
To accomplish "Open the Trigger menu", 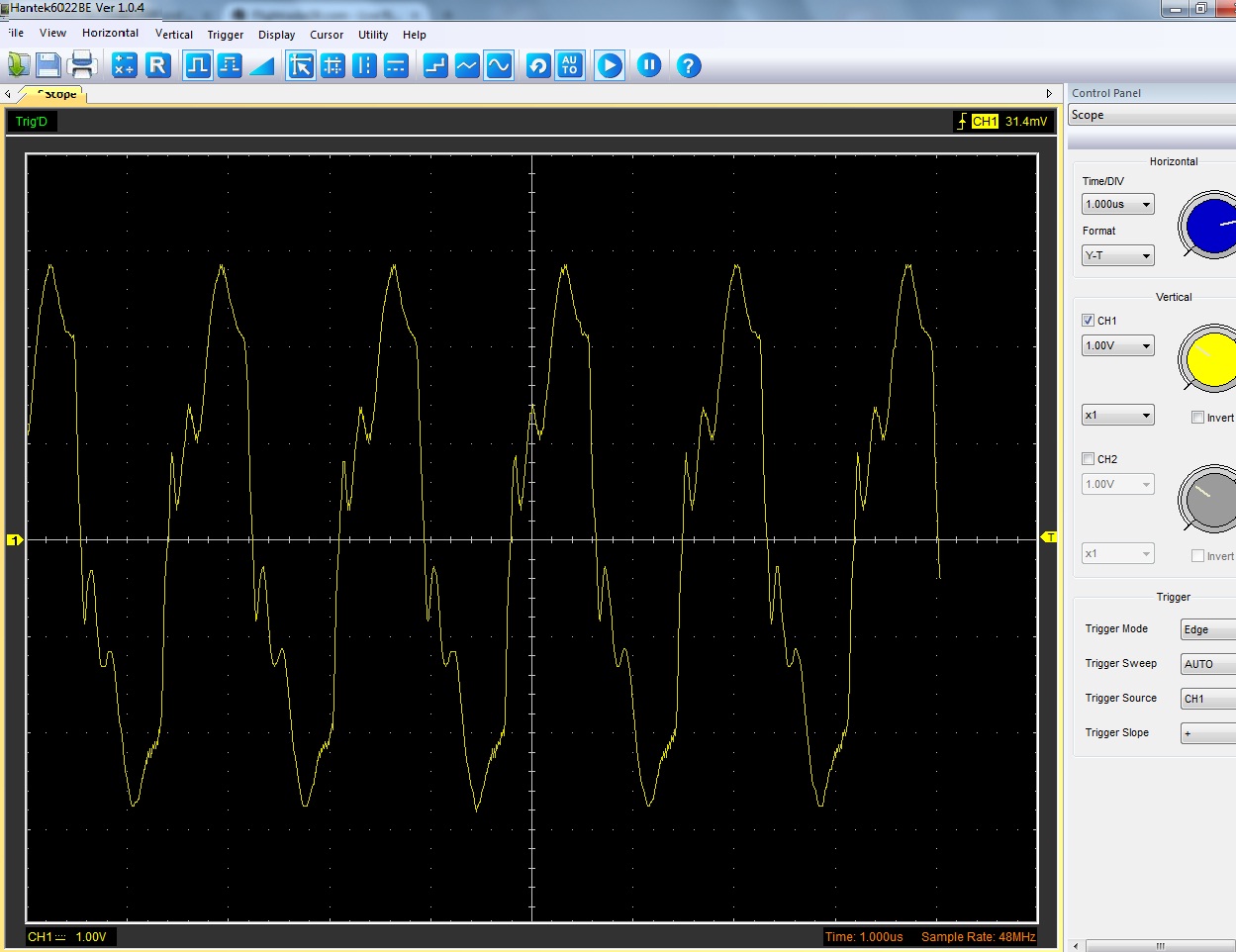I will click(226, 35).
